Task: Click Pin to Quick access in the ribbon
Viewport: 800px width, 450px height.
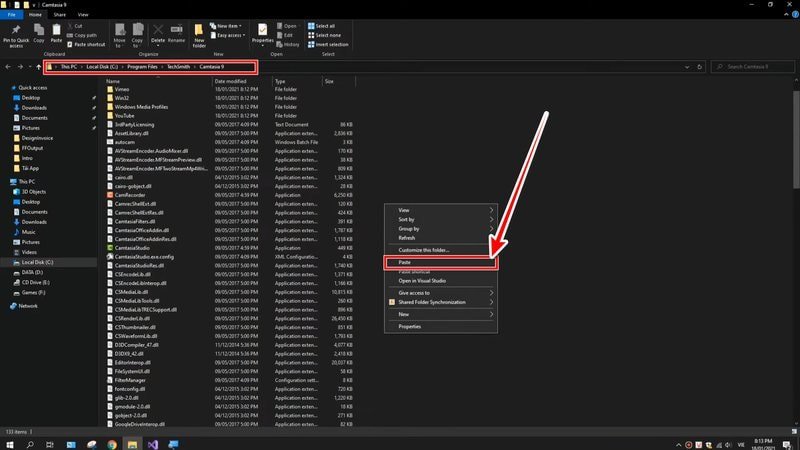Action: pos(16,36)
